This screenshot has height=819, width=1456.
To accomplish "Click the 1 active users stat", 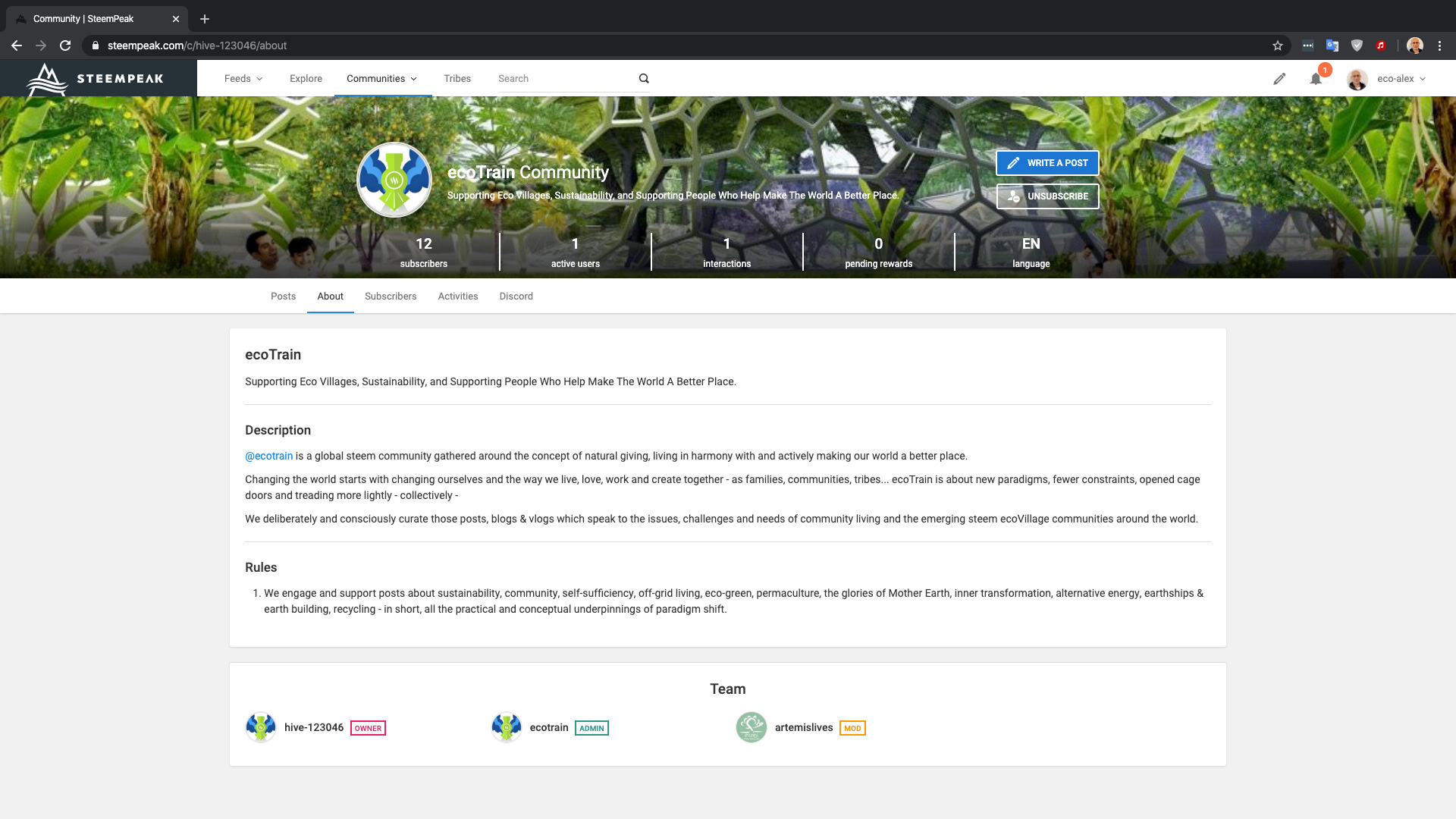I will pyautogui.click(x=576, y=252).
